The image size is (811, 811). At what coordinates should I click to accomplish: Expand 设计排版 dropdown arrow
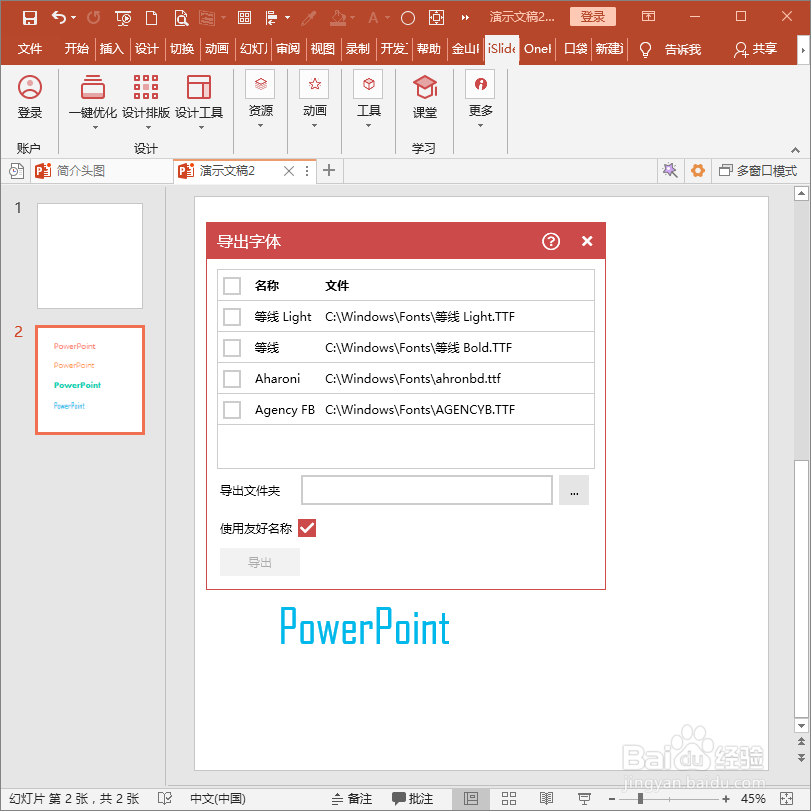pos(148,128)
